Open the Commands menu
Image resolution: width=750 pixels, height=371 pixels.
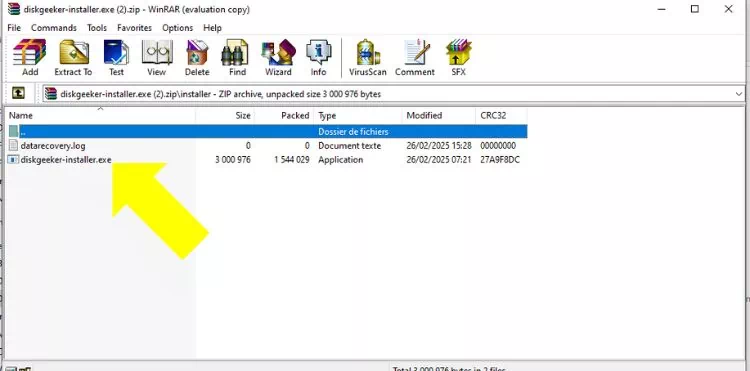pyautogui.click(x=54, y=28)
